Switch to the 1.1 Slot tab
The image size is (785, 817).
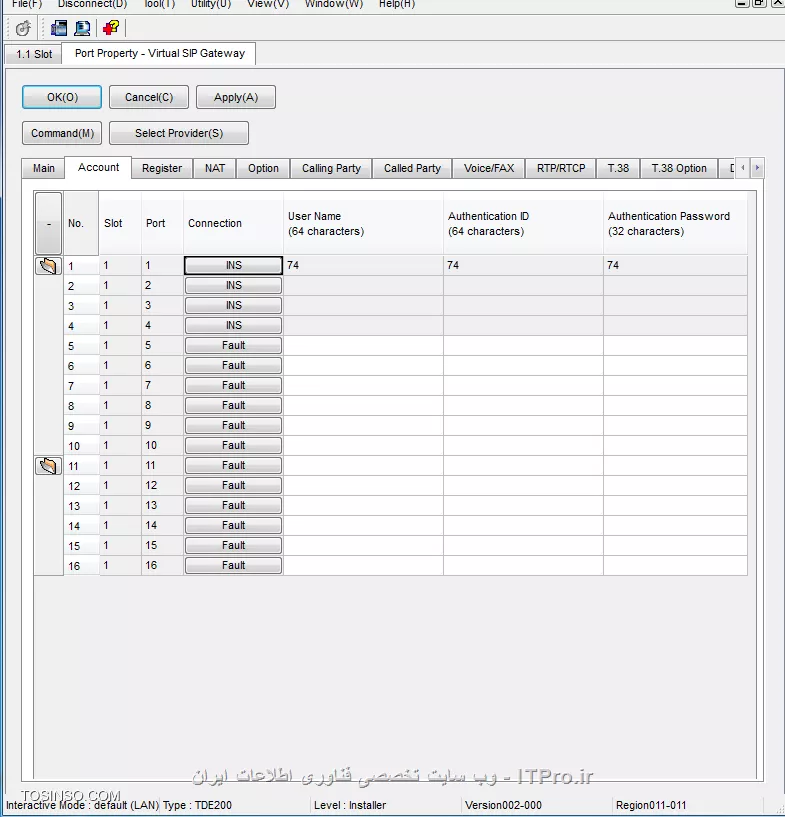coord(34,54)
